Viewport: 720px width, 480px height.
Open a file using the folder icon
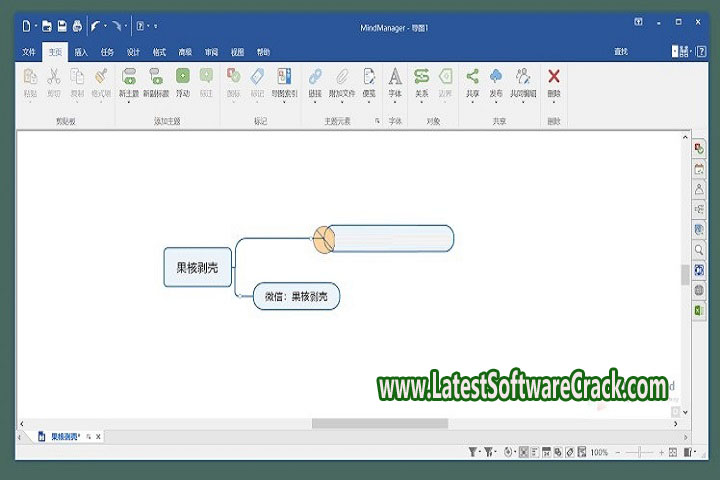point(47,26)
